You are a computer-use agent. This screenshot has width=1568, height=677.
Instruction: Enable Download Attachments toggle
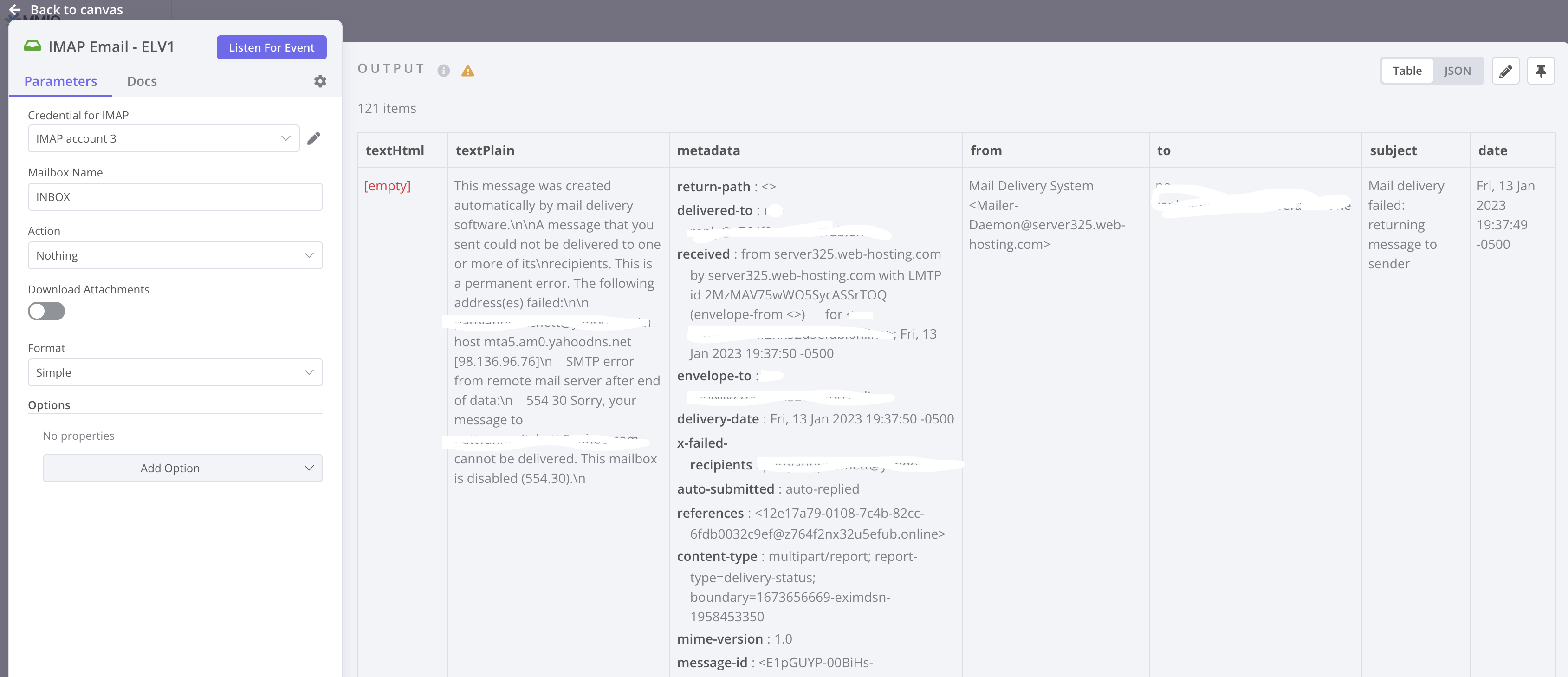click(46, 311)
